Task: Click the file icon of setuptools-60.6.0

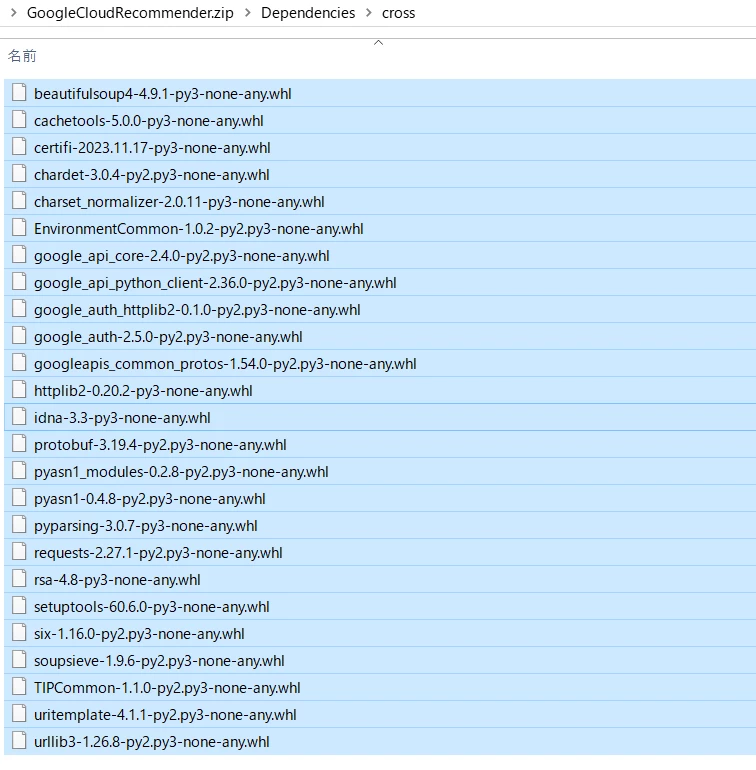Action: pos(19,605)
